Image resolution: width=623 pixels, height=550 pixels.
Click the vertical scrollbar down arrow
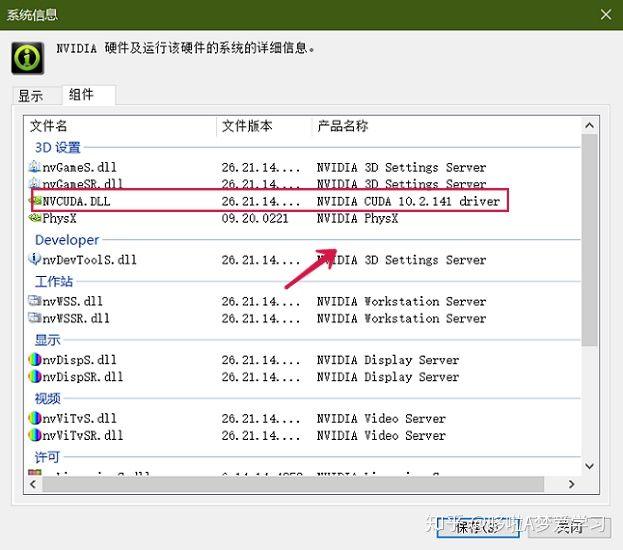coord(590,466)
